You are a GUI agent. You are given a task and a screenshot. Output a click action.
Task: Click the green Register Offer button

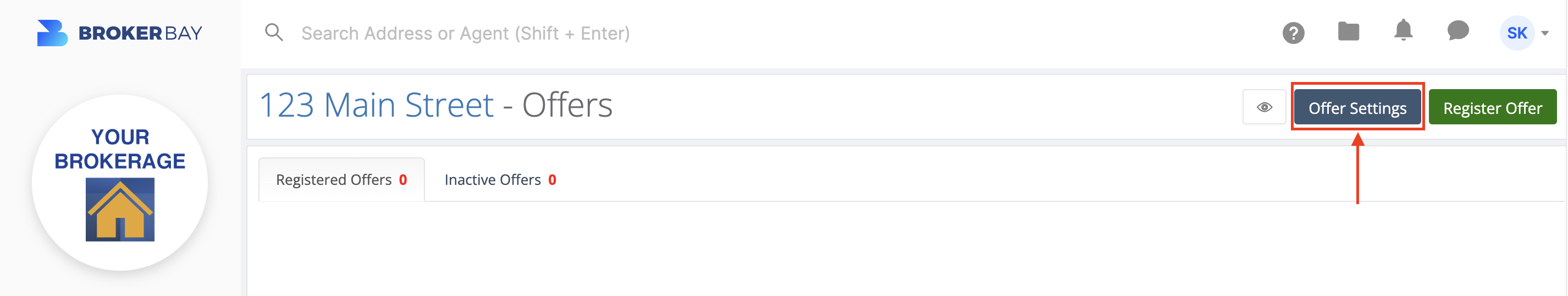click(1492, 108)
